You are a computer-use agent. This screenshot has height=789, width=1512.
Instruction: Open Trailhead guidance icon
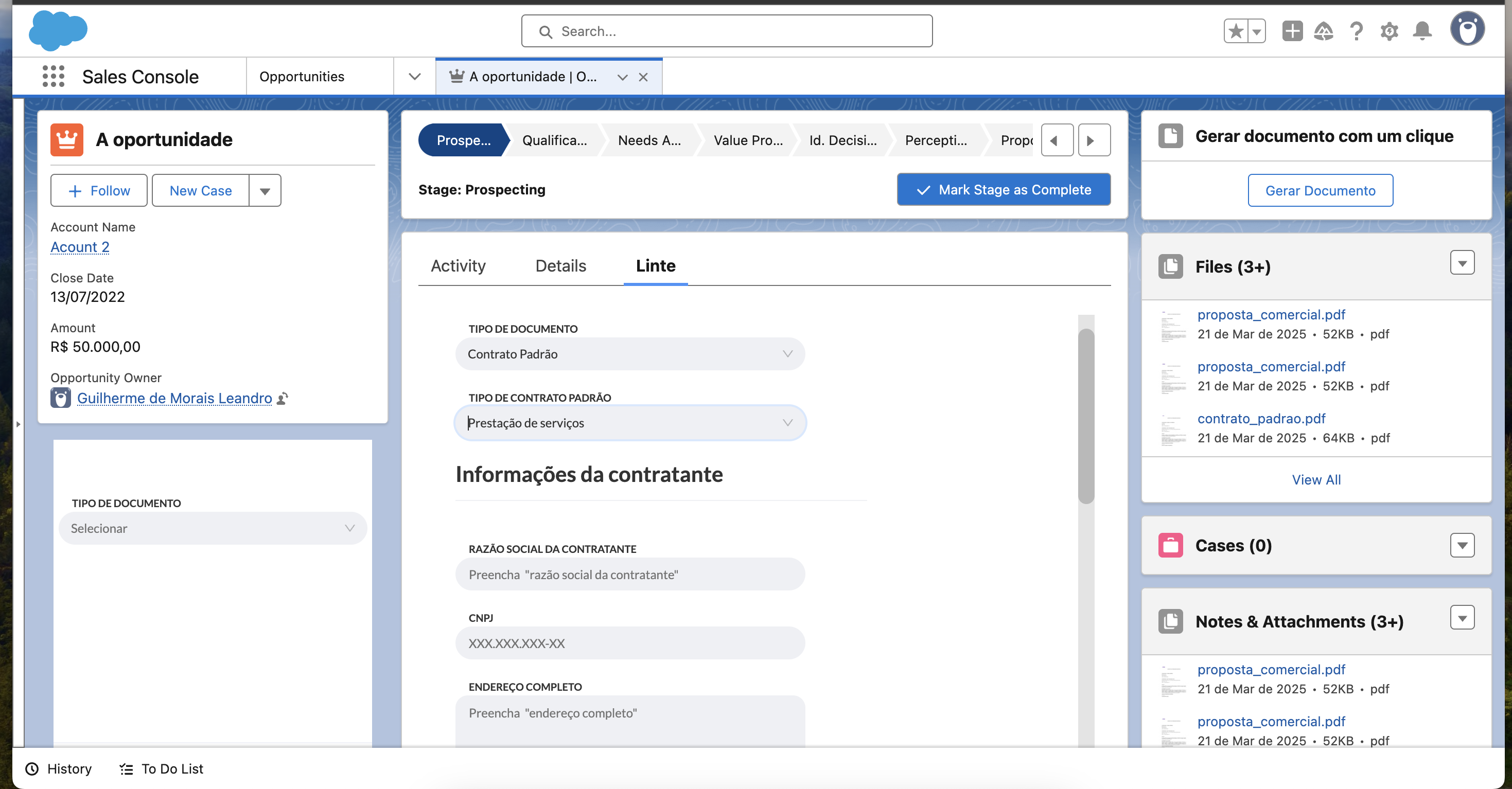1324,31
